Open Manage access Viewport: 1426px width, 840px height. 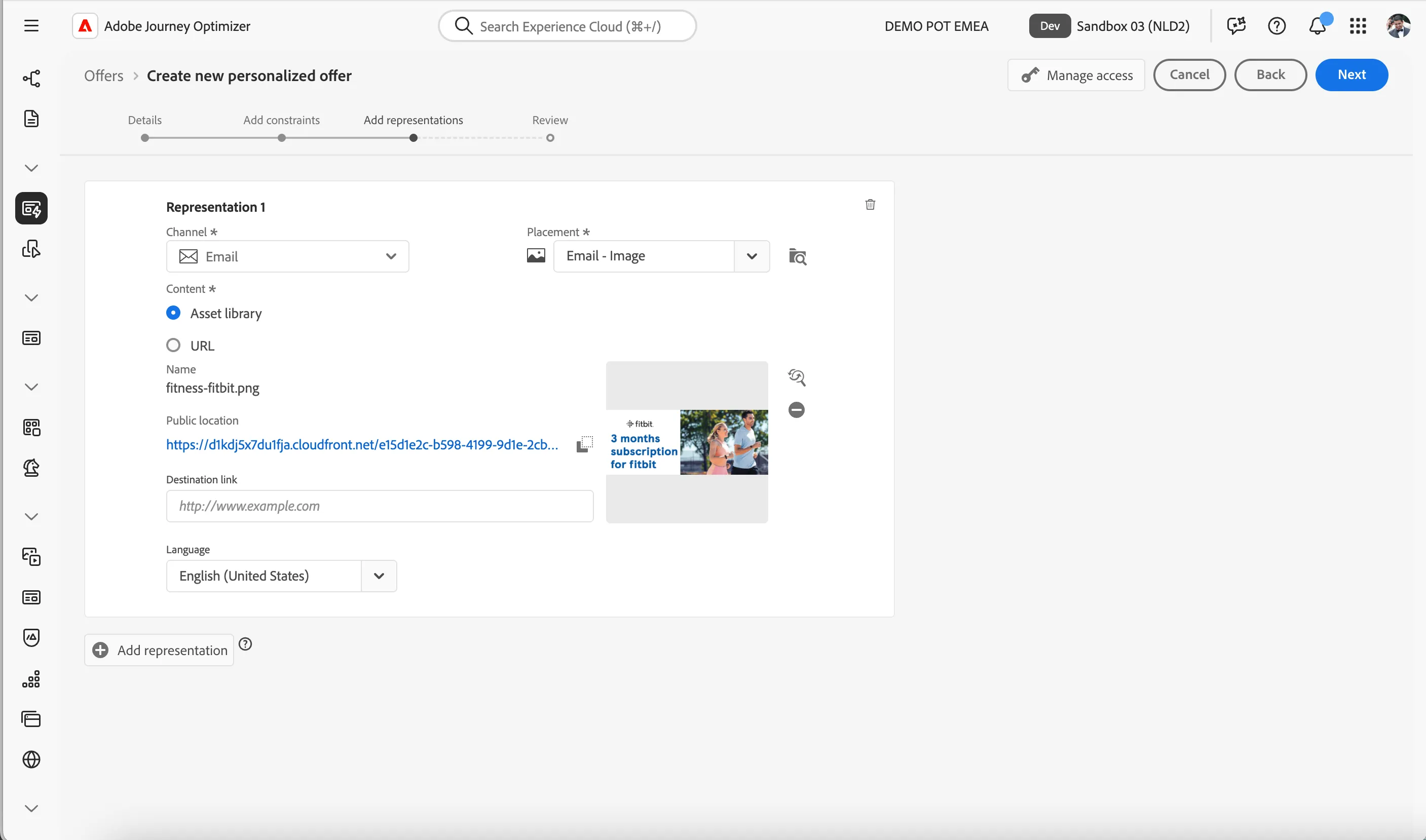pyautogui.click(x=1076, y=74)
